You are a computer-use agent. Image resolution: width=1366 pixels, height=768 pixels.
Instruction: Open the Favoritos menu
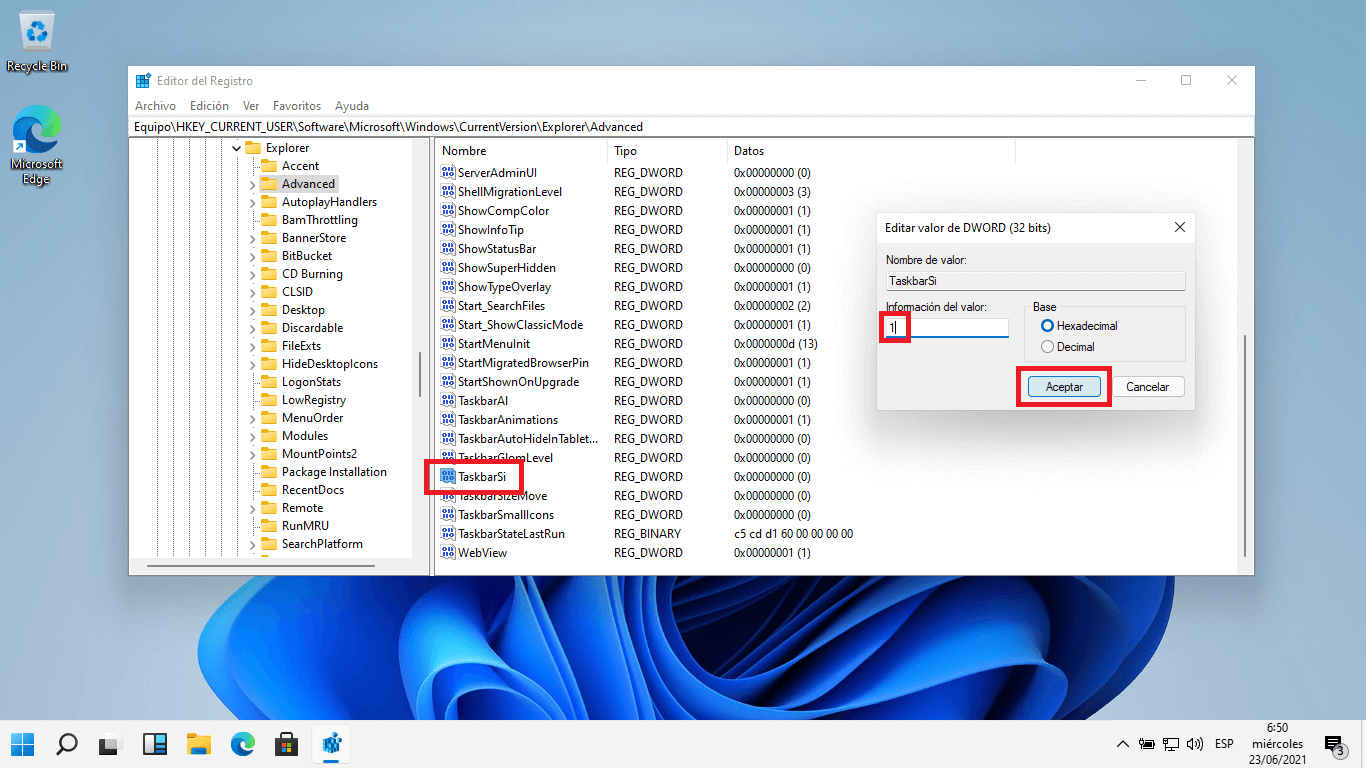(x=297, y=106)
